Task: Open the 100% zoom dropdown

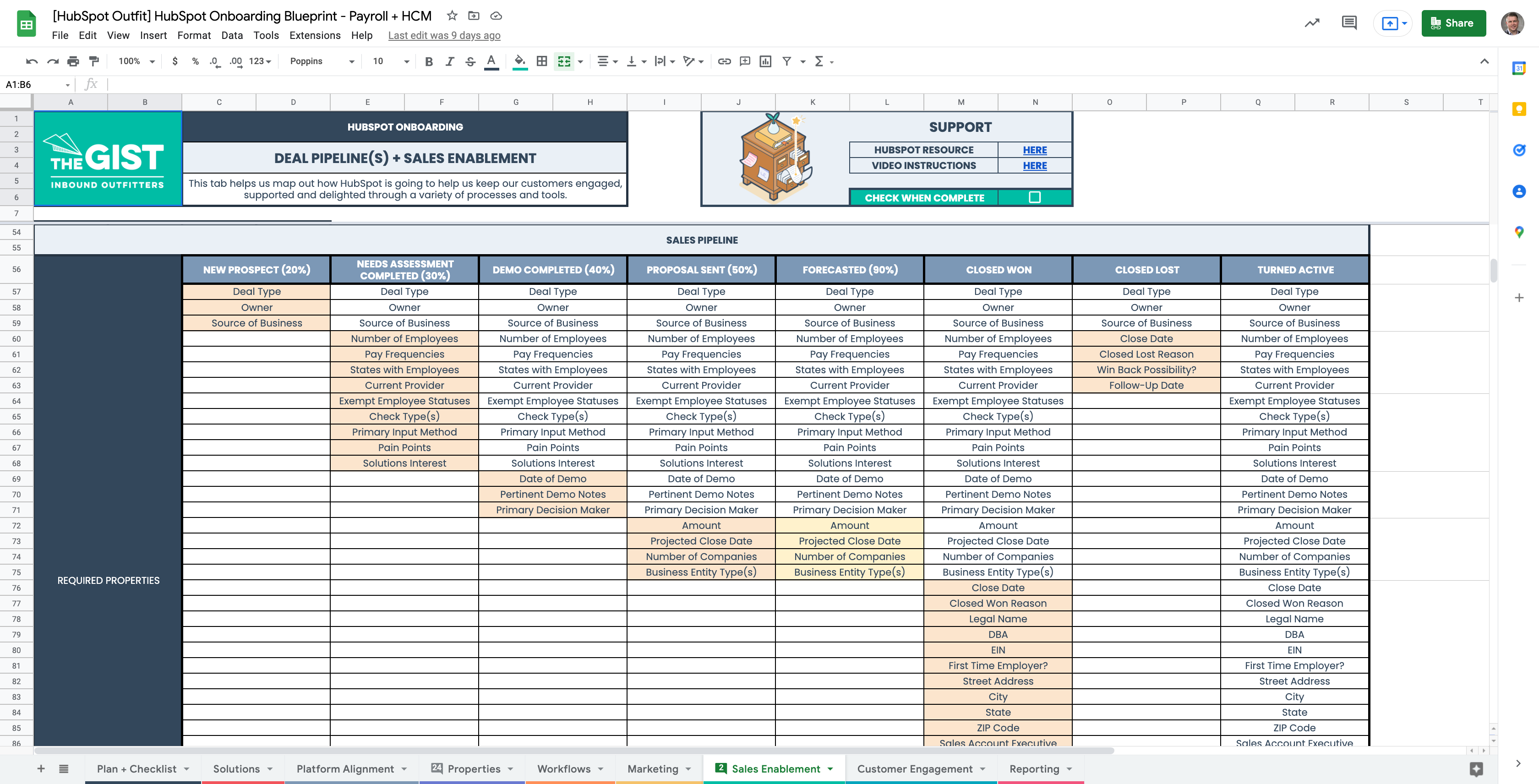Action: [134, 61]
